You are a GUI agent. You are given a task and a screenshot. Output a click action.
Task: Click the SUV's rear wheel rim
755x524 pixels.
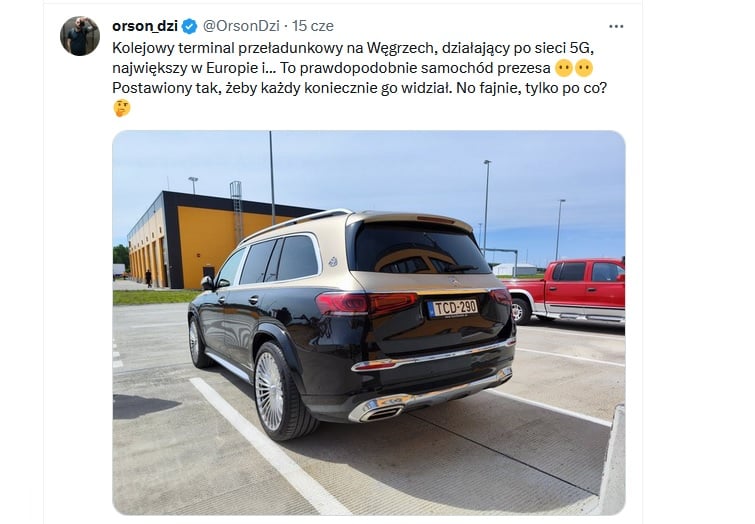click(x=270, y=391)
